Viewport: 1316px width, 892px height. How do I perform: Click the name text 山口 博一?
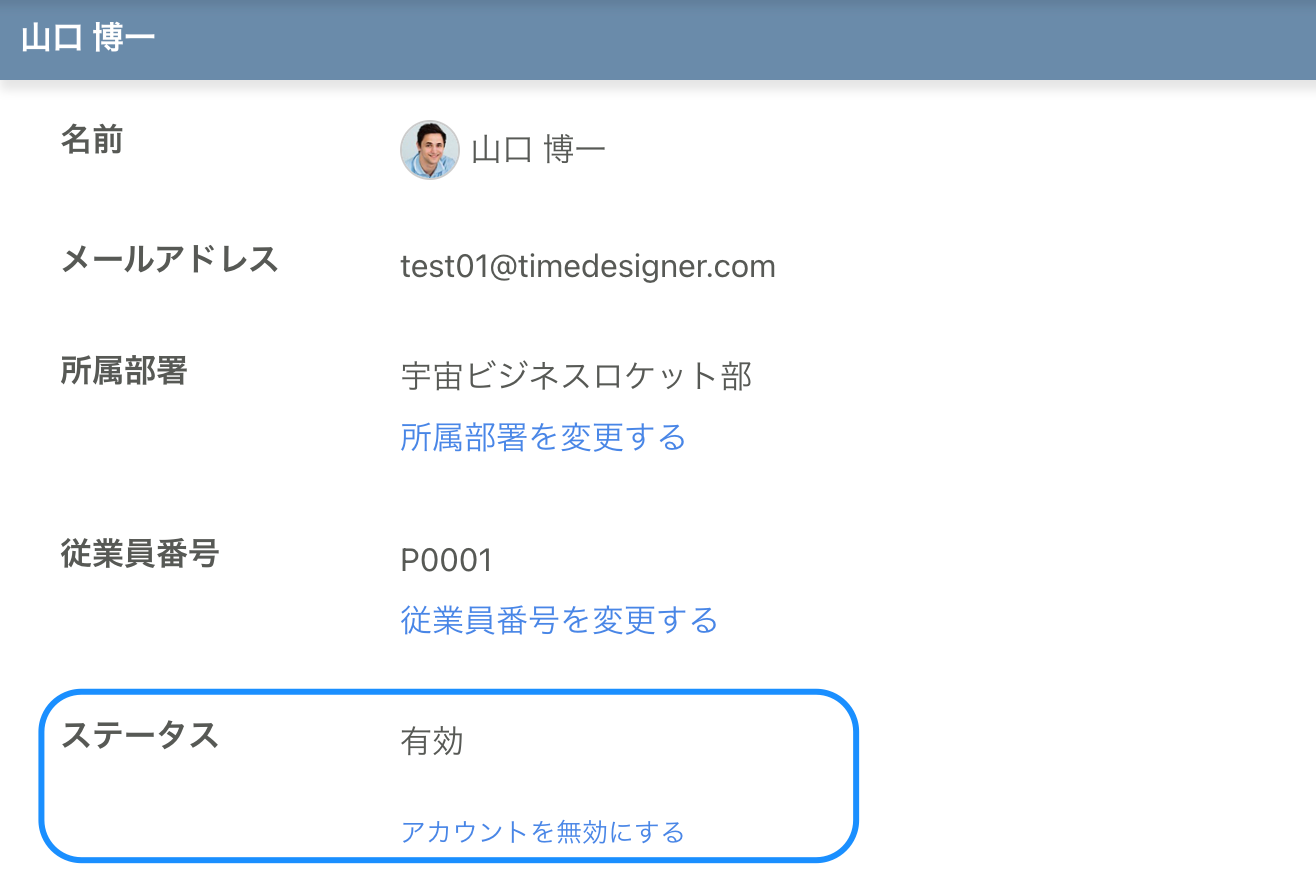538,150
